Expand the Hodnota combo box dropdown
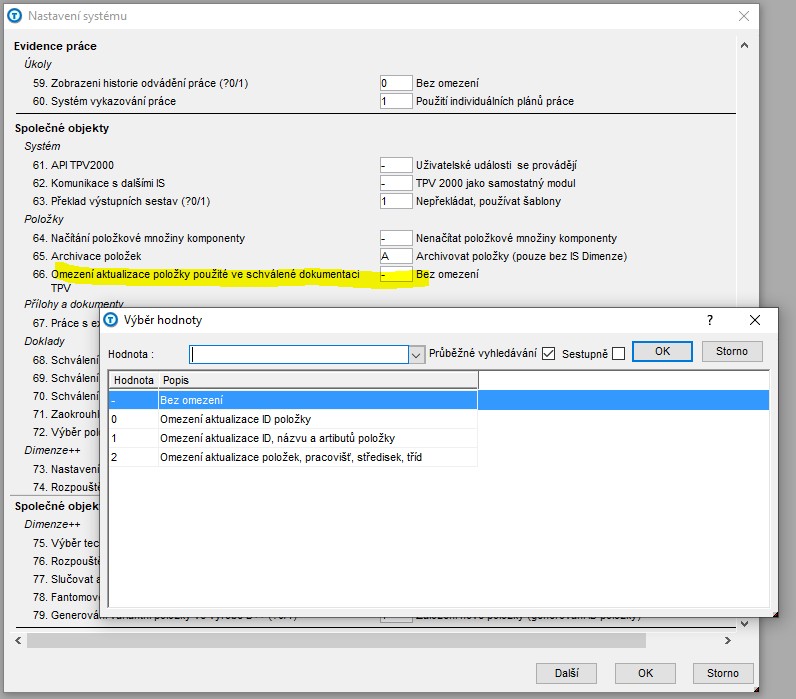Viewport: 796px width, 699px height. point(417,354)
